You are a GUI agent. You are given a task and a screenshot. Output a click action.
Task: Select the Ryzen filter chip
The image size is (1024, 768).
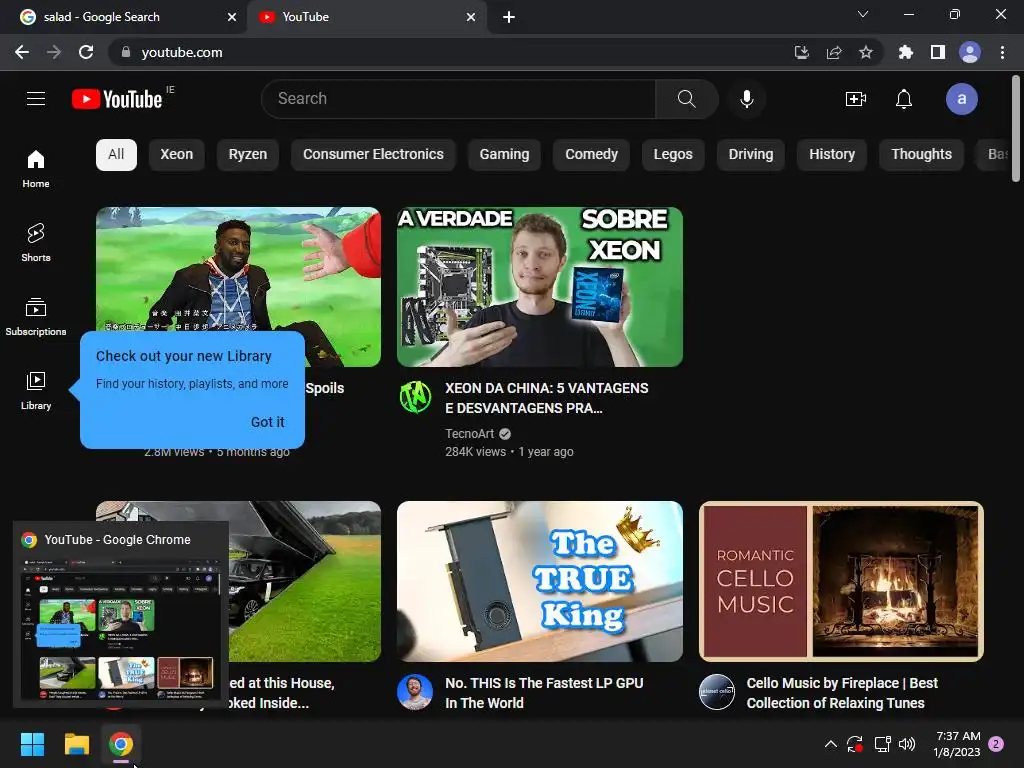click(x=248, y=155)
